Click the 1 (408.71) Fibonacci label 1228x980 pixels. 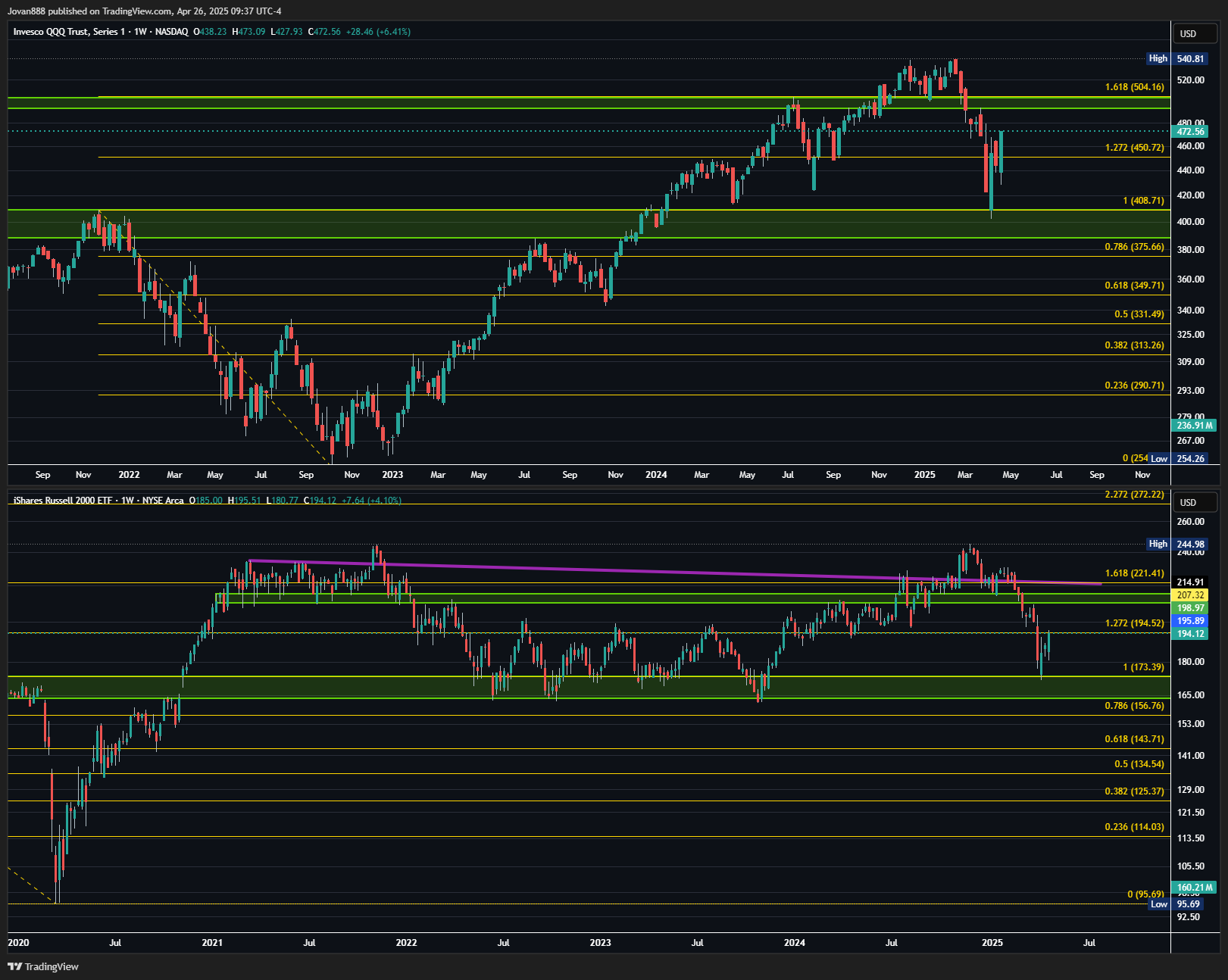pos(1143,201)
